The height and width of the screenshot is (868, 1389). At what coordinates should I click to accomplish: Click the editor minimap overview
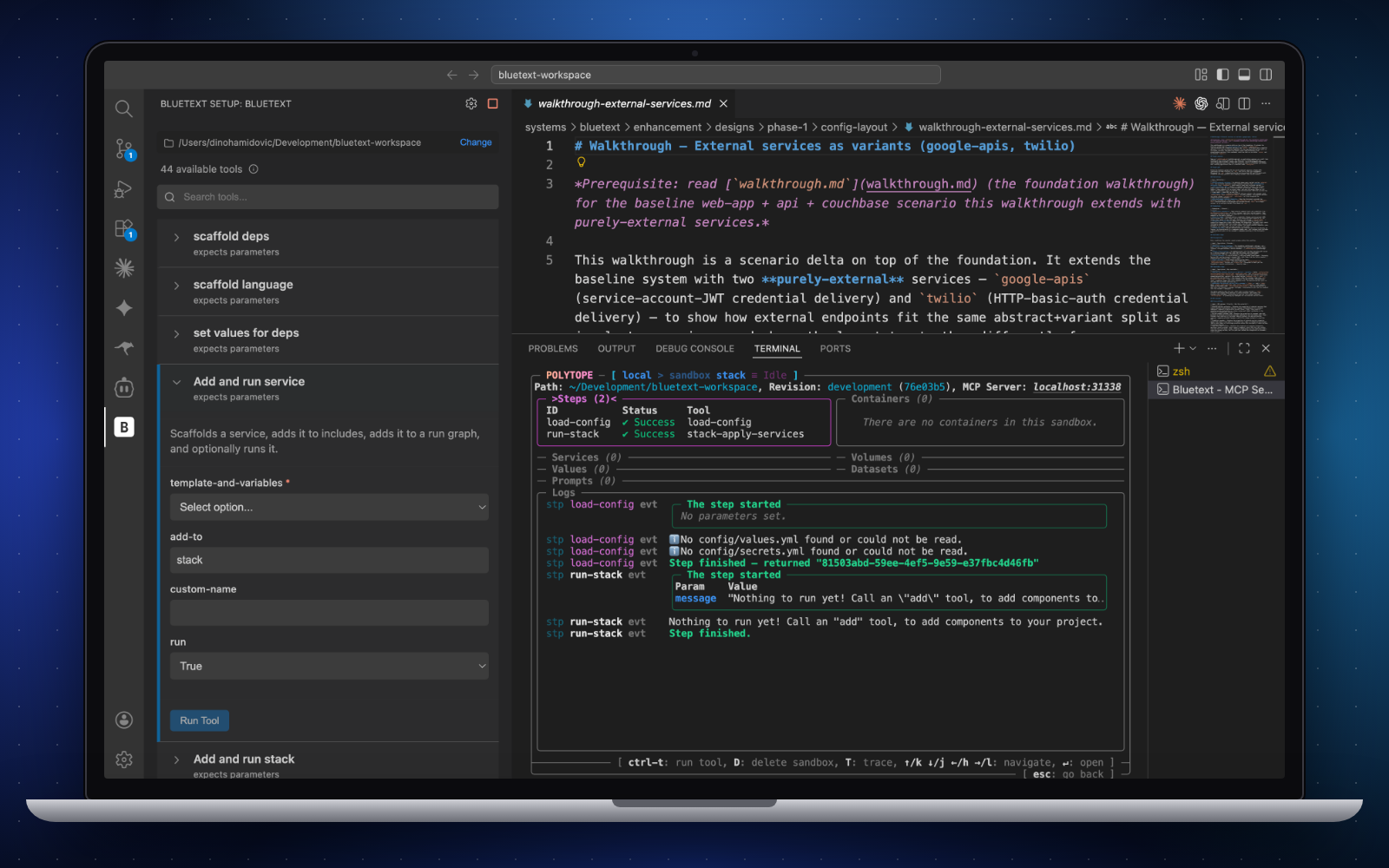tap(1240, 234)
